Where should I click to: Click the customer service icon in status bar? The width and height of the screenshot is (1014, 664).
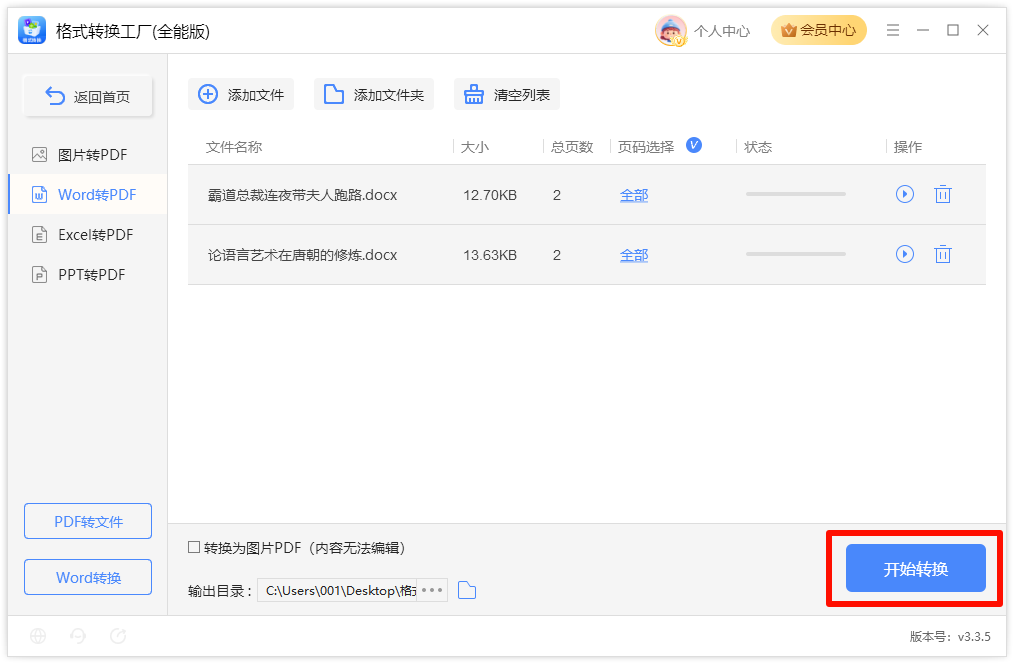coord(78,636)
